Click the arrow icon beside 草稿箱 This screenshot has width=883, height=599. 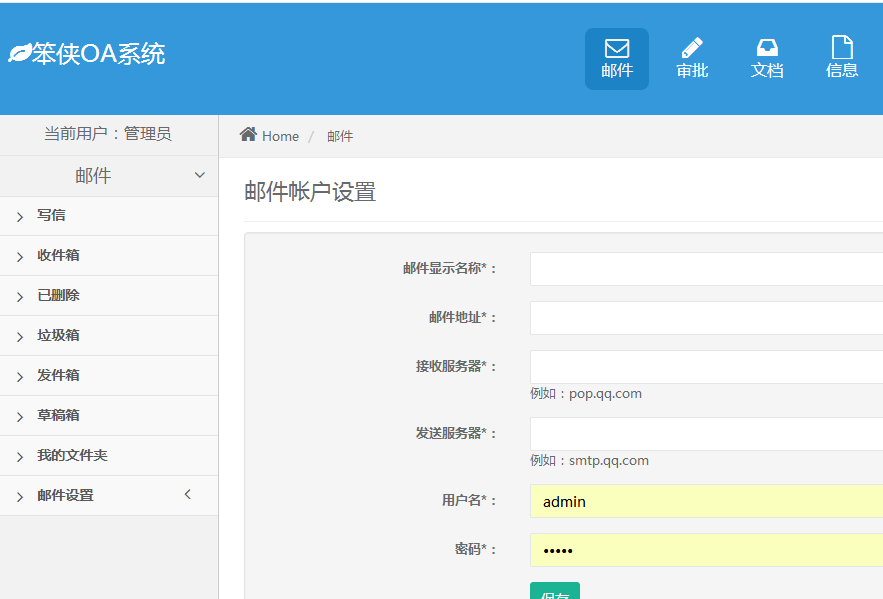(x=20, y=417)
